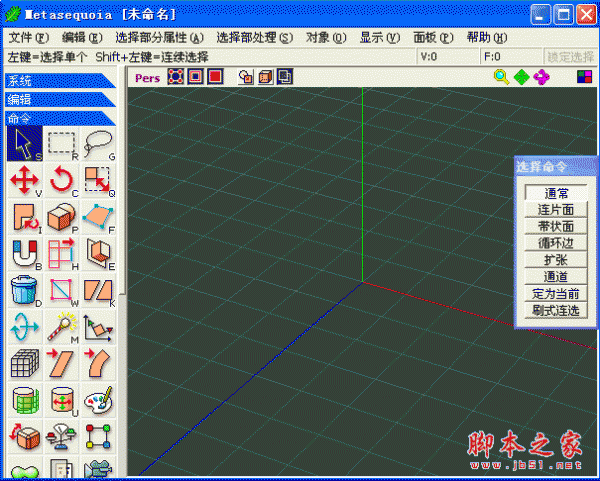Activate the Scale tool (Q)
Image resolution: width=600 pixels, height=481 pixels.
pyautogui.click(x=98, y=180)
